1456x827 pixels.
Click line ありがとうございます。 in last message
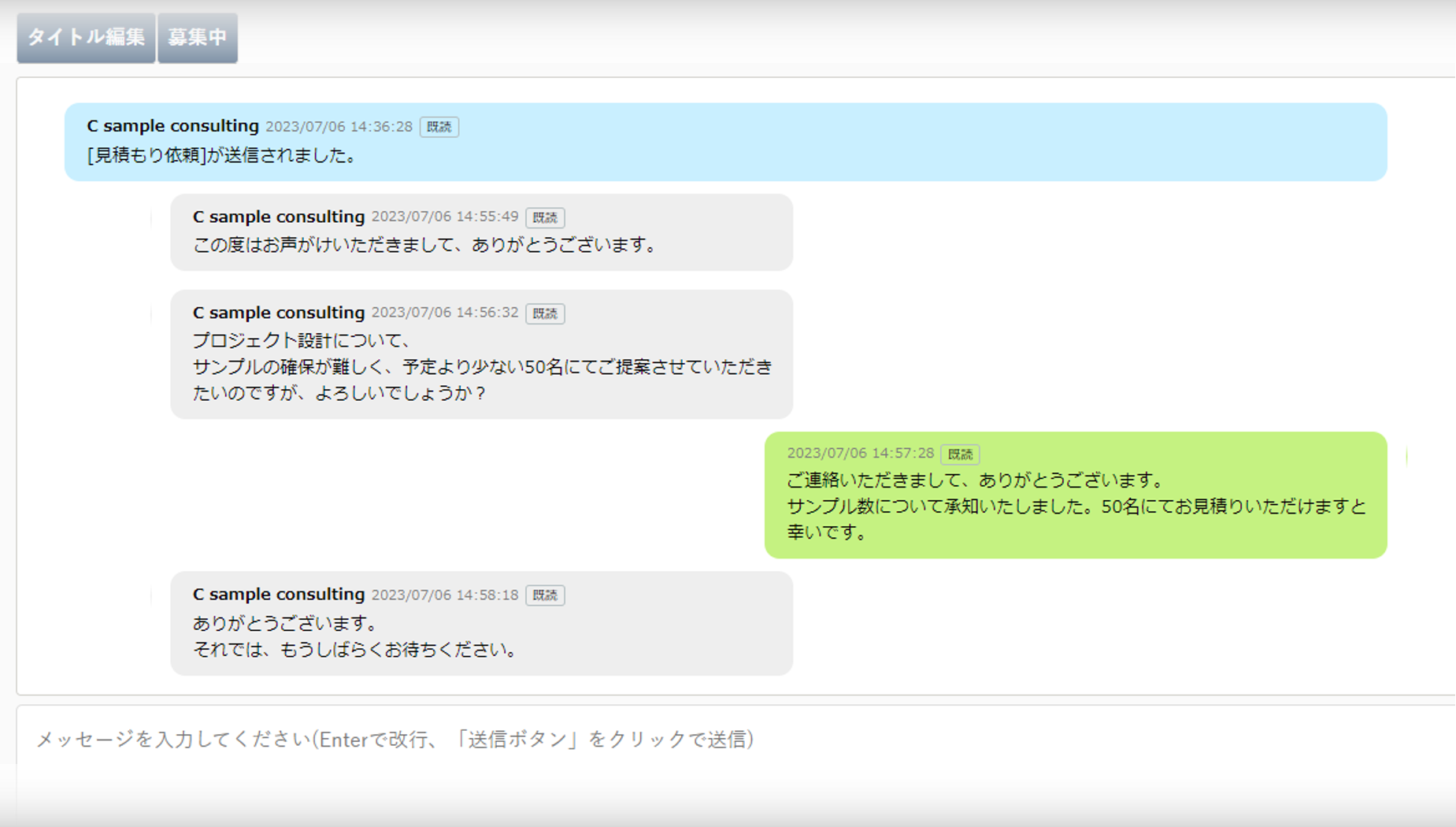click(x=286, y=623)
